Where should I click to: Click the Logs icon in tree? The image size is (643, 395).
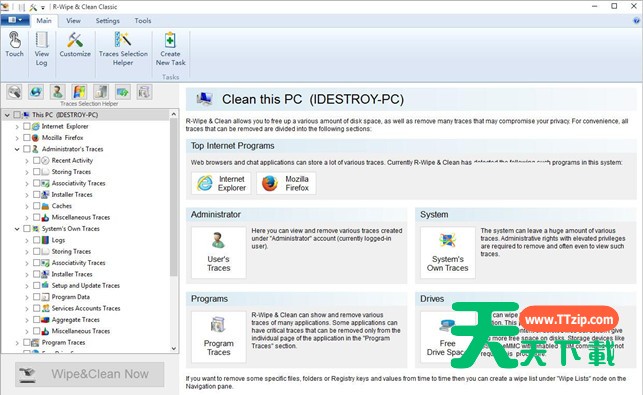pos(46,240)
